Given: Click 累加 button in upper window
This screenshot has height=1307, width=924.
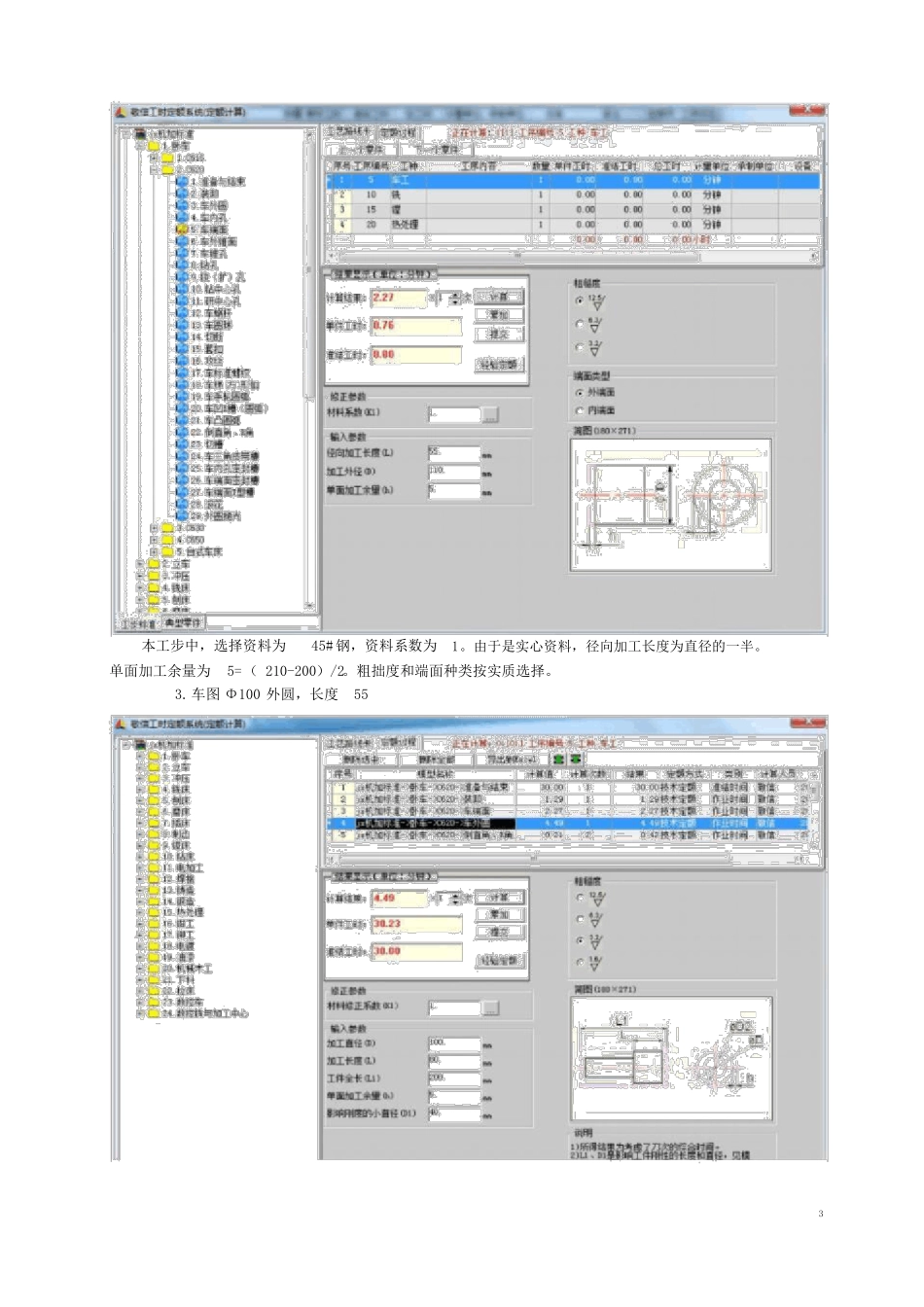Looking at the screenshot, I should pyautogui.click(x=499, y=315).
